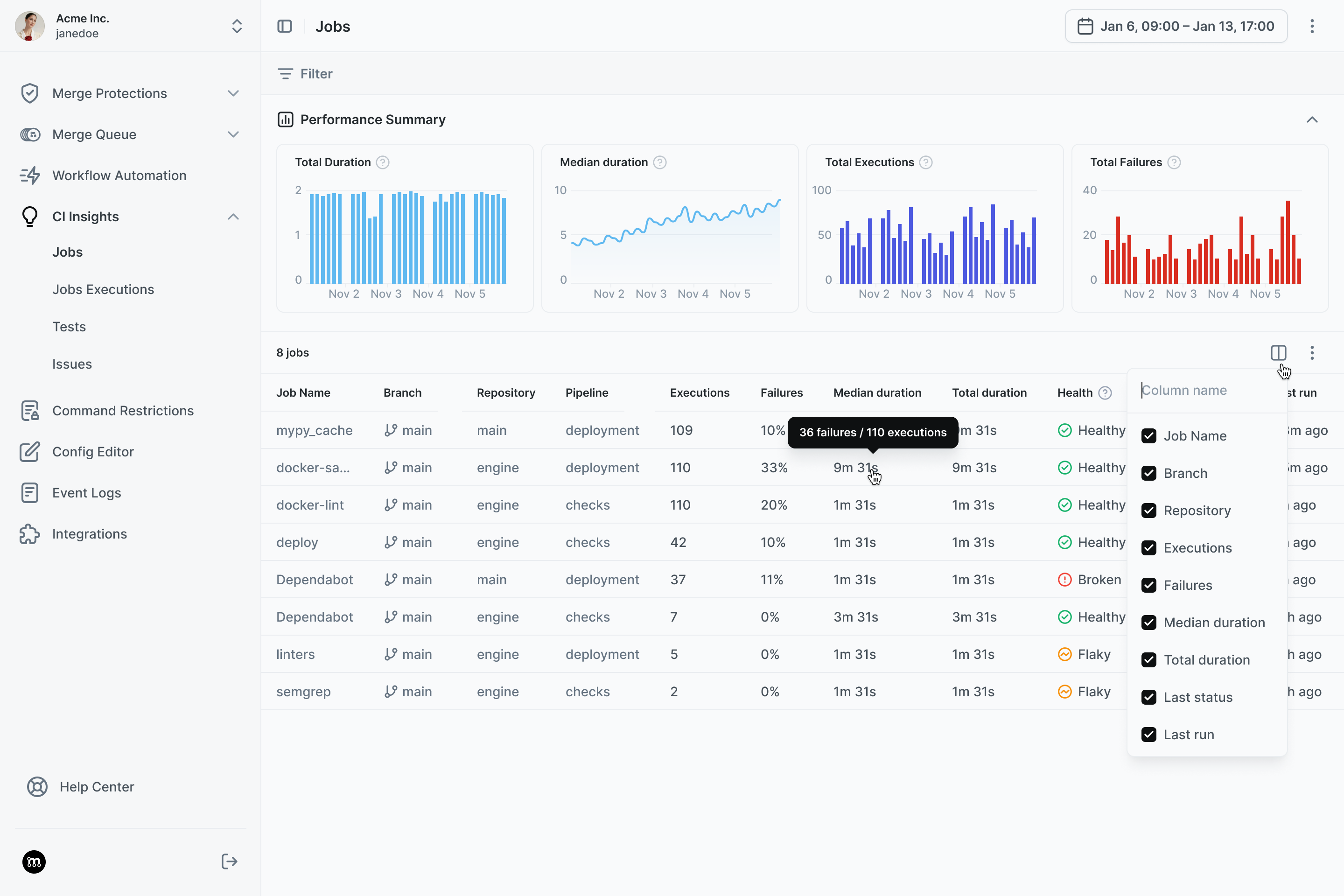Uncheck the Branch column checkbox
The image size is (1344, 896).
tap(1148, 473)
